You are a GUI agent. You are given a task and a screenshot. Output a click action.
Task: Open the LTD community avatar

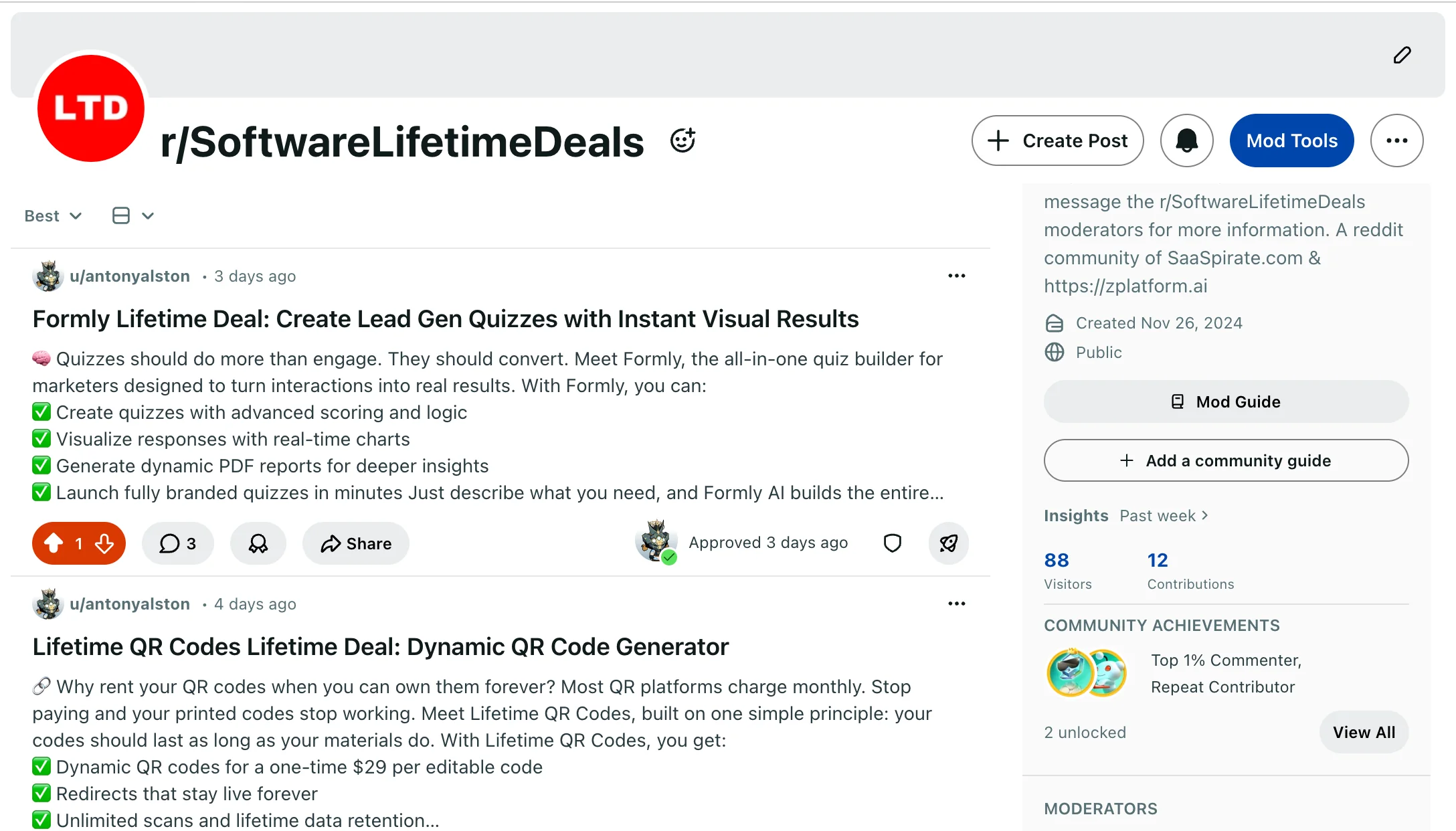coord(91,108)
